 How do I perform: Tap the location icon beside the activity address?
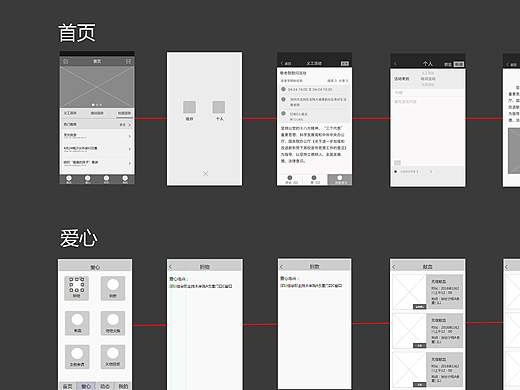point(283,99)
